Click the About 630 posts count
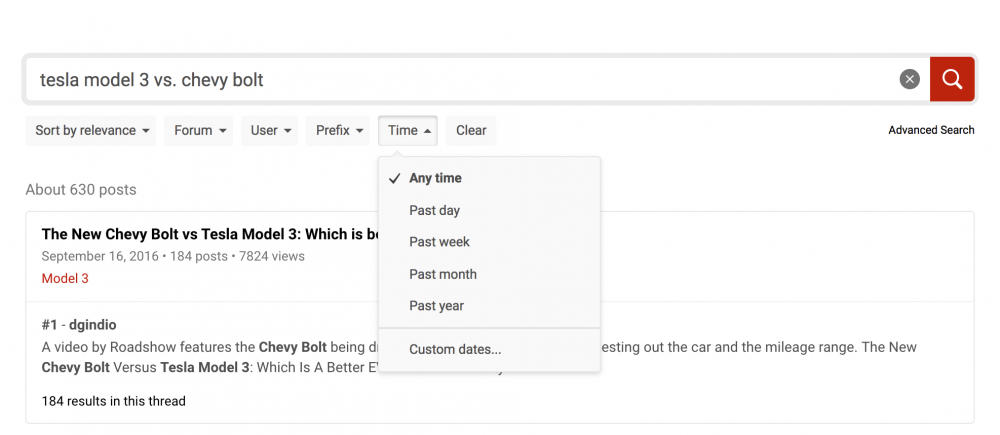 pyautogui.click(x=81, y=189)
